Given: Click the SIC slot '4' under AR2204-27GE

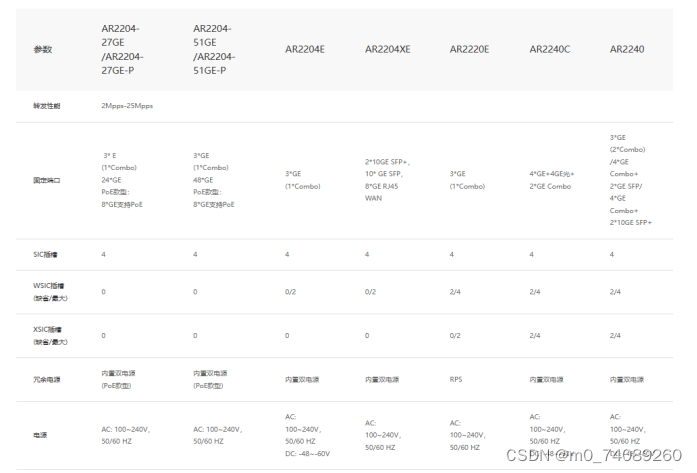Looking at the screenshot, I should (104, 255).
